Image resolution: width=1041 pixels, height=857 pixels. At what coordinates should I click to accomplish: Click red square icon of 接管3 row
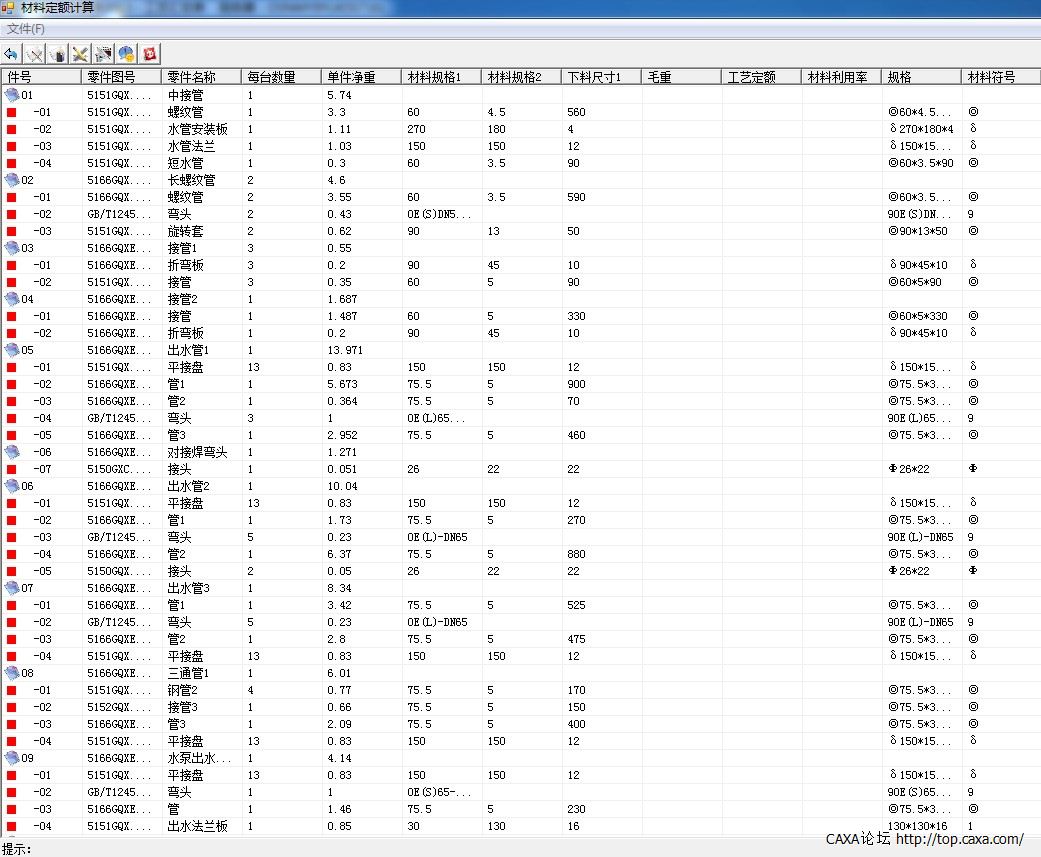(11, 708)
